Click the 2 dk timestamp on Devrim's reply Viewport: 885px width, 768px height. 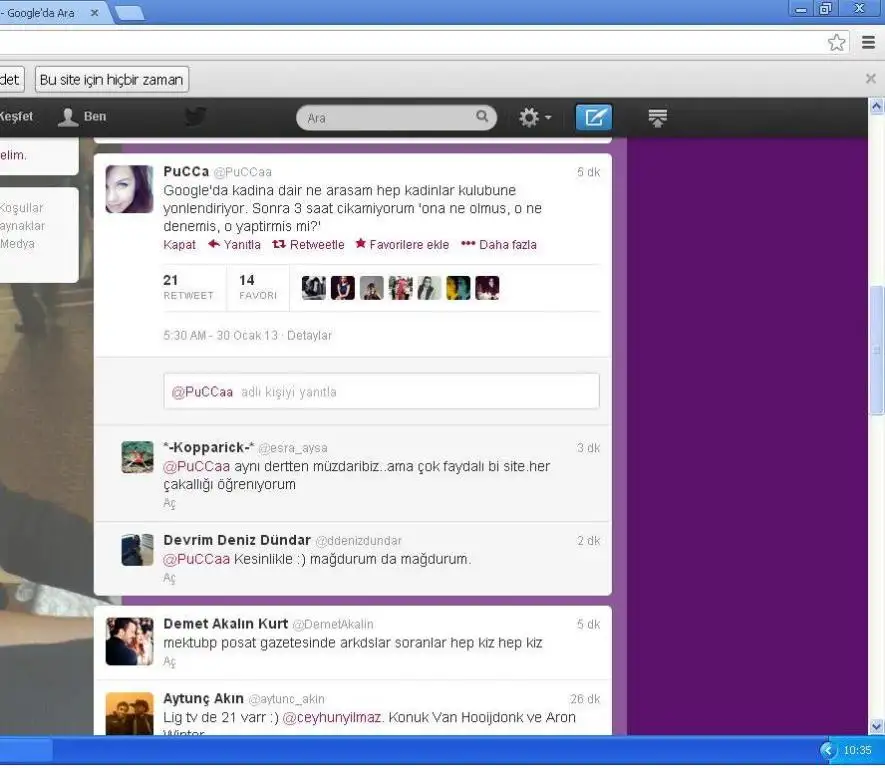[x=588, y=541]
